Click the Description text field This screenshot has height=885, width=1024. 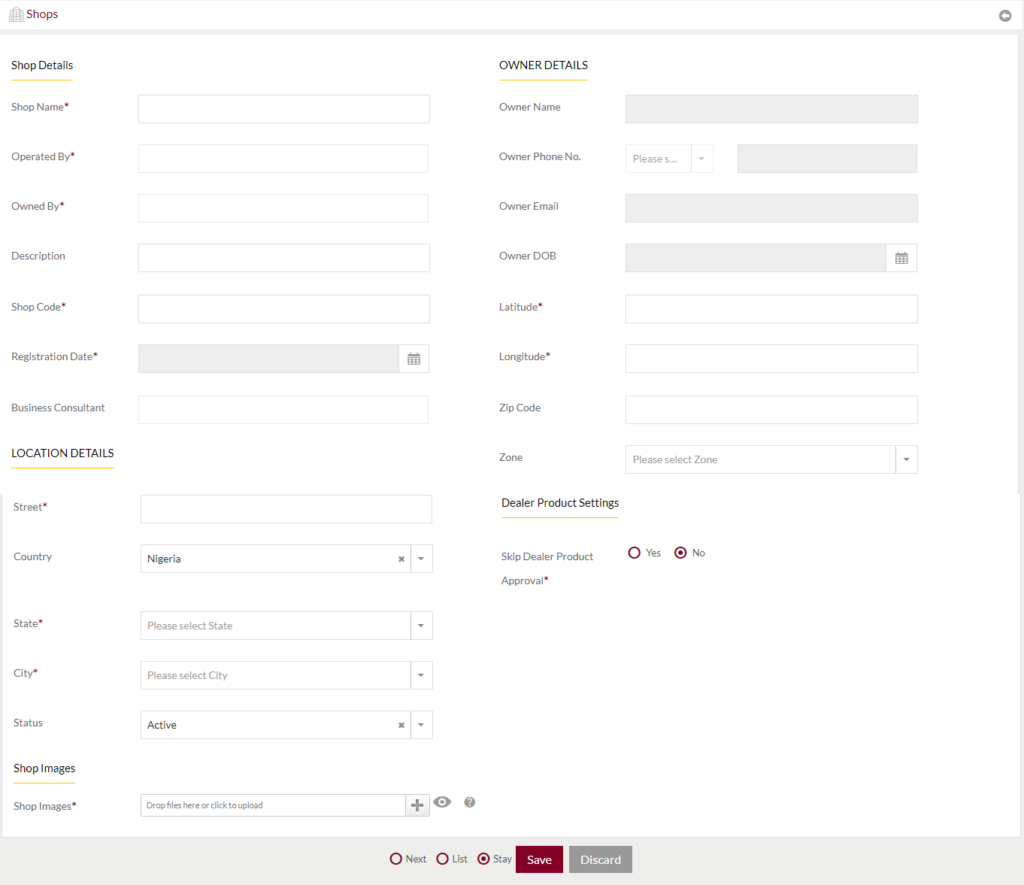coord(284,258)
